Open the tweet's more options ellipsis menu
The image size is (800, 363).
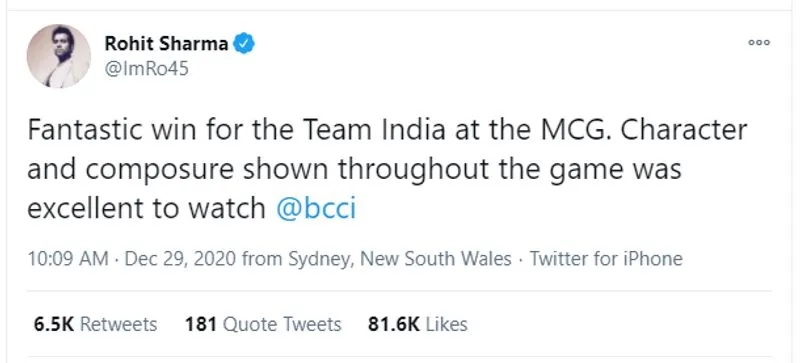pos(759,43)
